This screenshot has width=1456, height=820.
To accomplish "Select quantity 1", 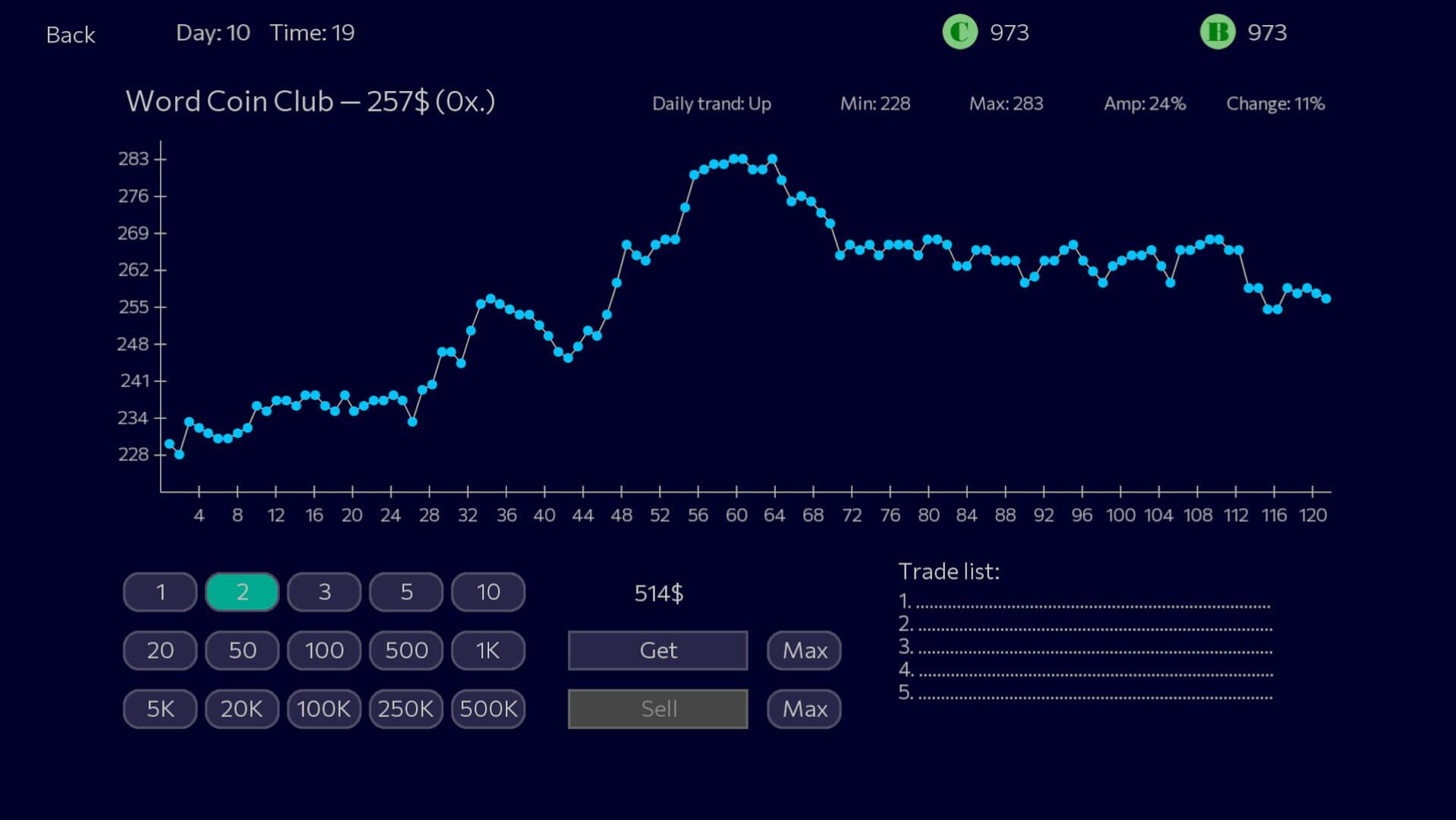I will 160,592.
